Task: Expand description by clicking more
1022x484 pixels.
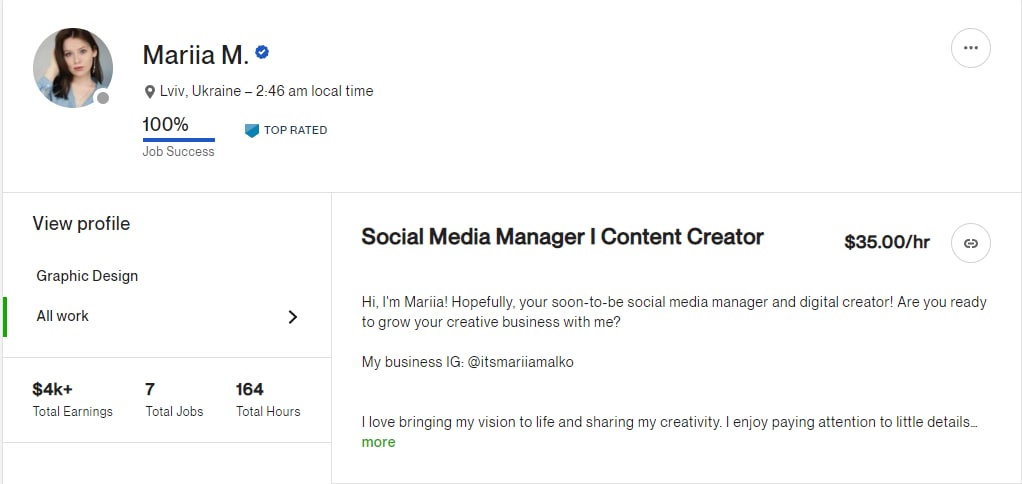Action: click(378, 442)
